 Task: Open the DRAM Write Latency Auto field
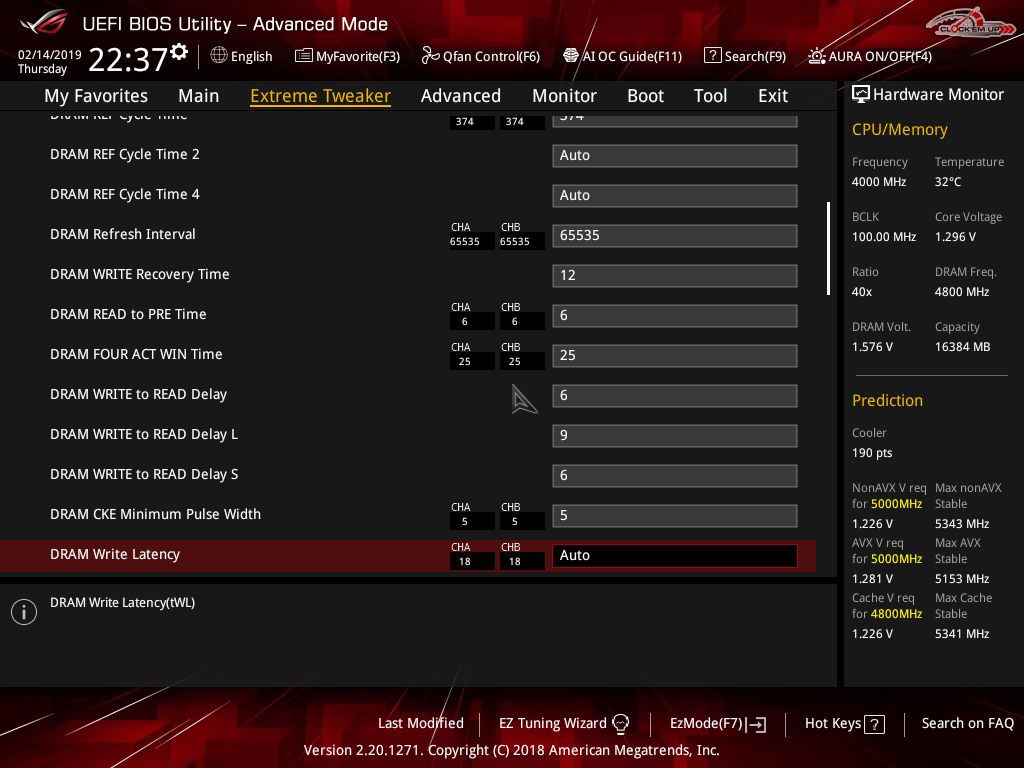point(674,556)
